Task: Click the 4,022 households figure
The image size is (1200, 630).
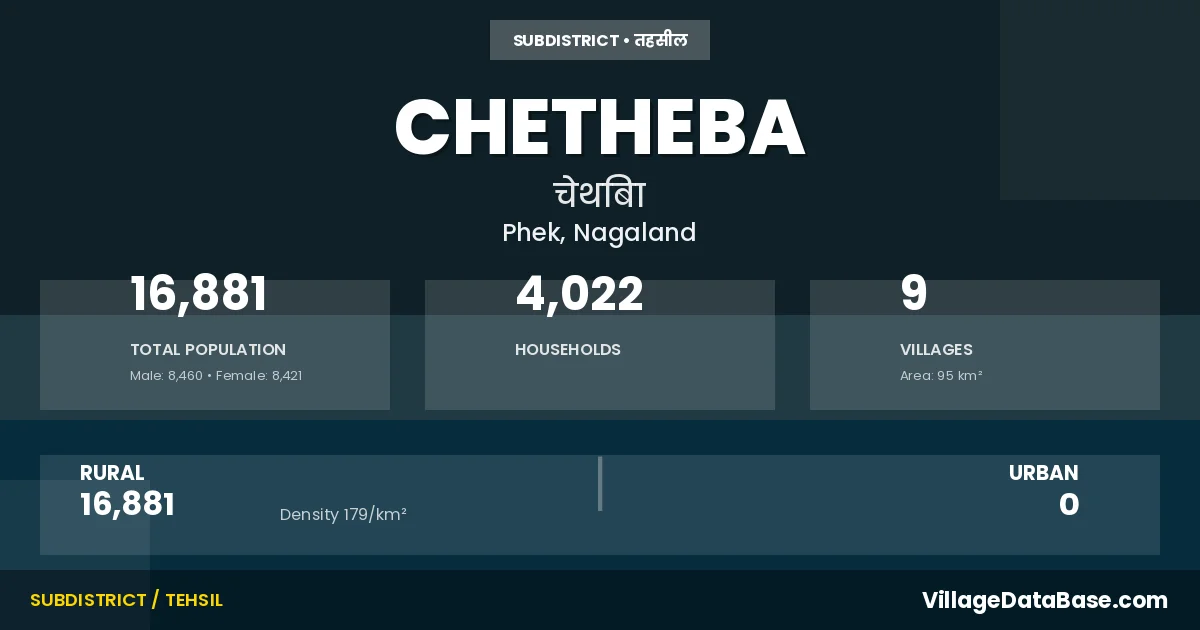Action: [579, 294]
